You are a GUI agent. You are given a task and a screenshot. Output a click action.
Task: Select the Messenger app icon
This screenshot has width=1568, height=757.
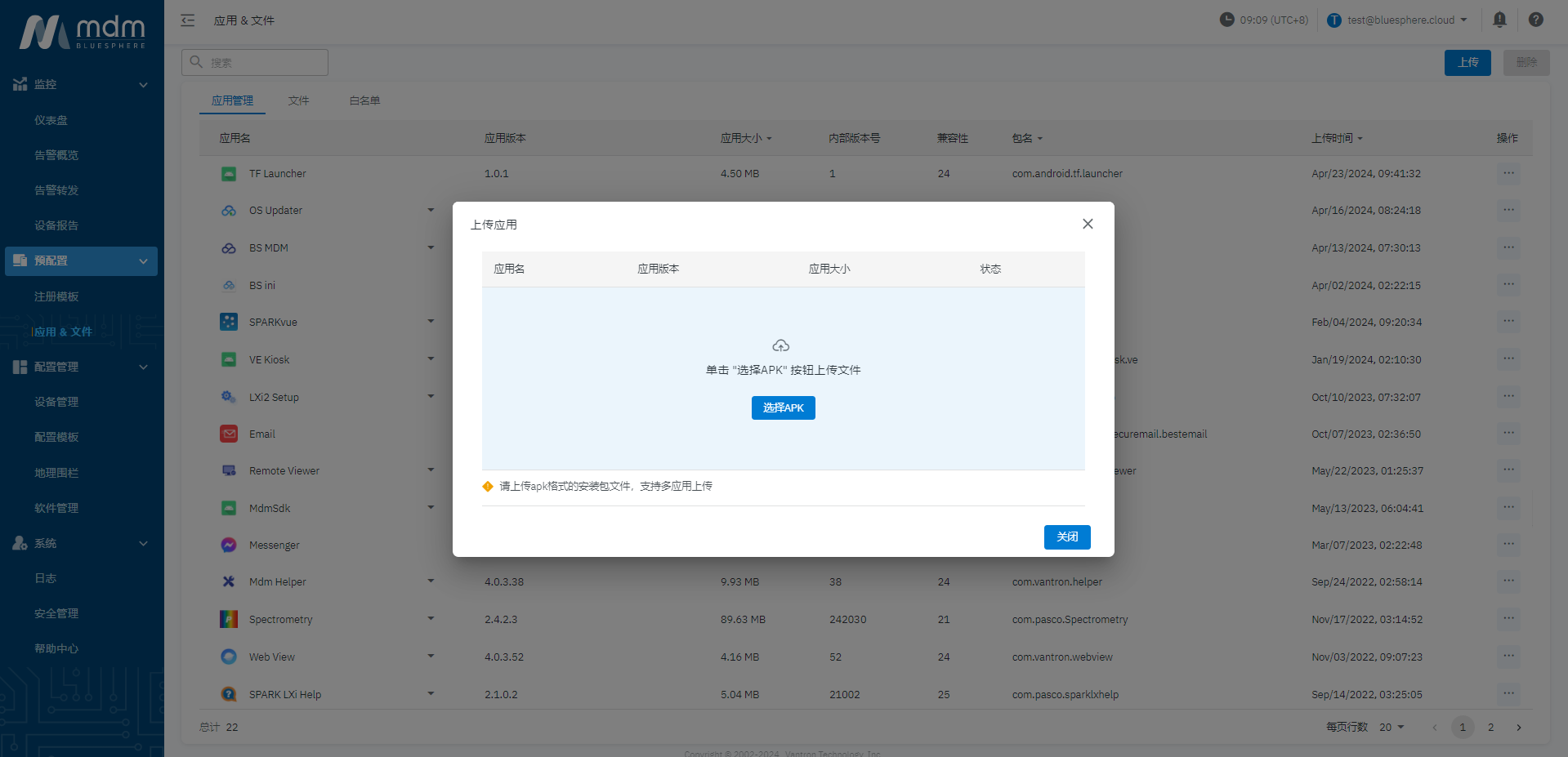pos(228,545)
